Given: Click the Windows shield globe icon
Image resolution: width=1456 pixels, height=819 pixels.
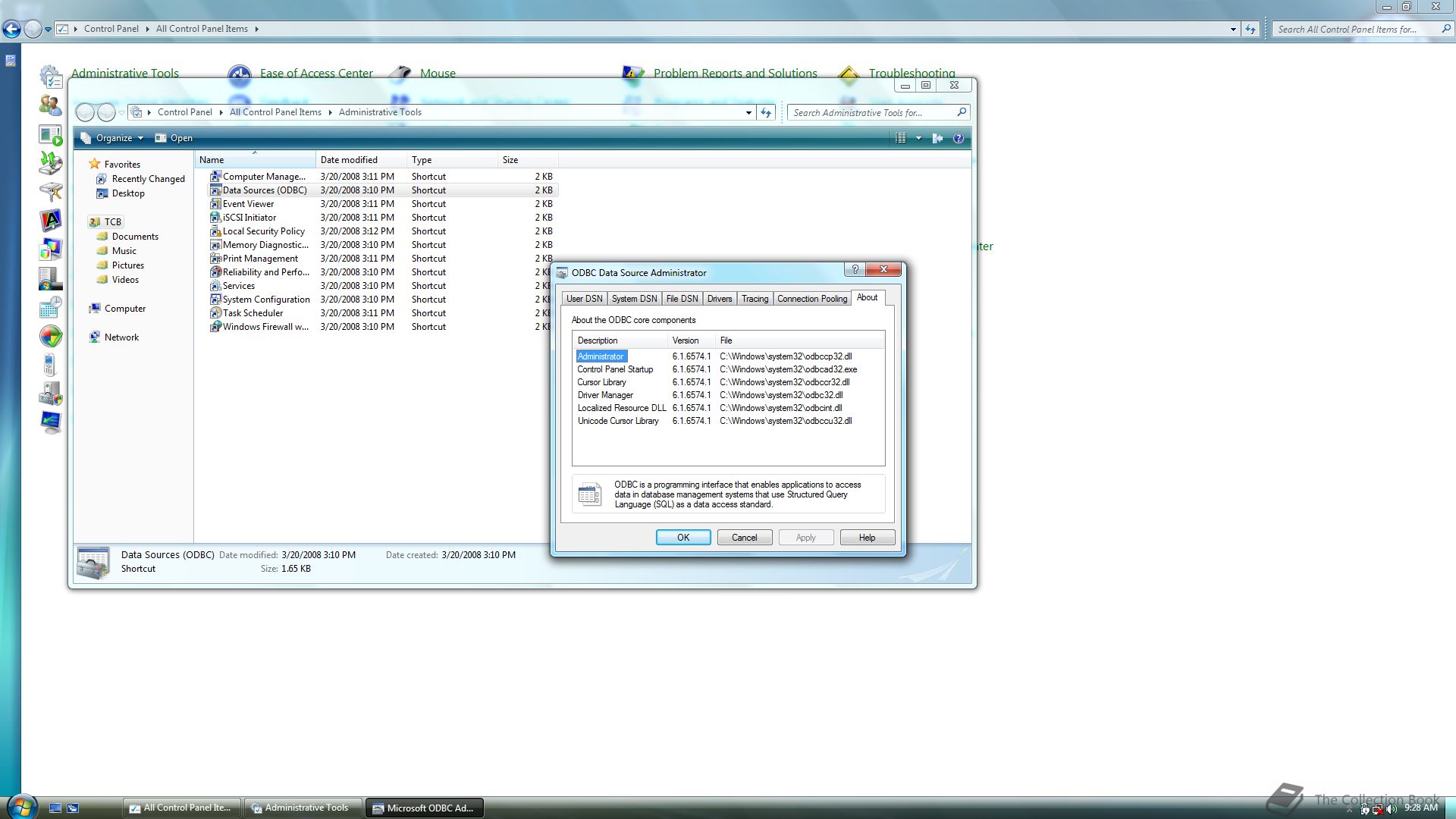Looking at the screenshot, I should click(x=51, y=336).
